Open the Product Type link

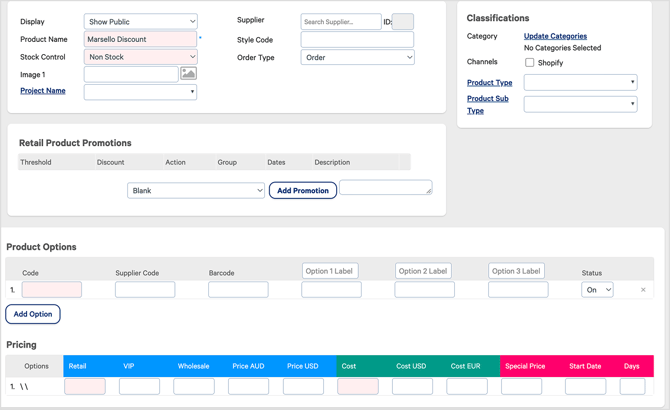[x=489, y=82]
